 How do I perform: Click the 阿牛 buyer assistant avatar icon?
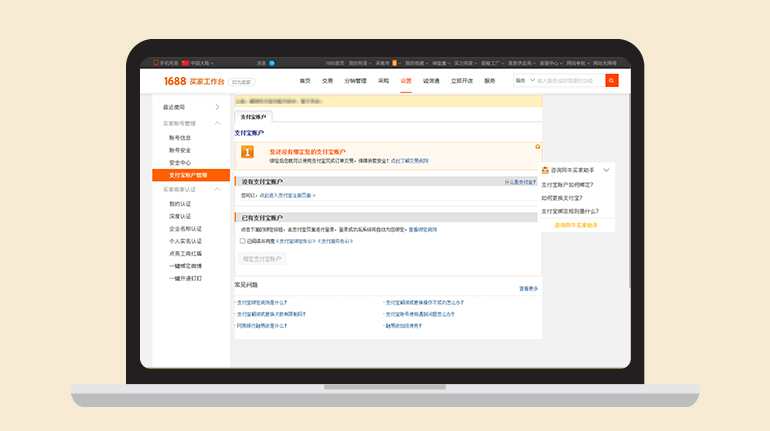[x=545, y=171]
